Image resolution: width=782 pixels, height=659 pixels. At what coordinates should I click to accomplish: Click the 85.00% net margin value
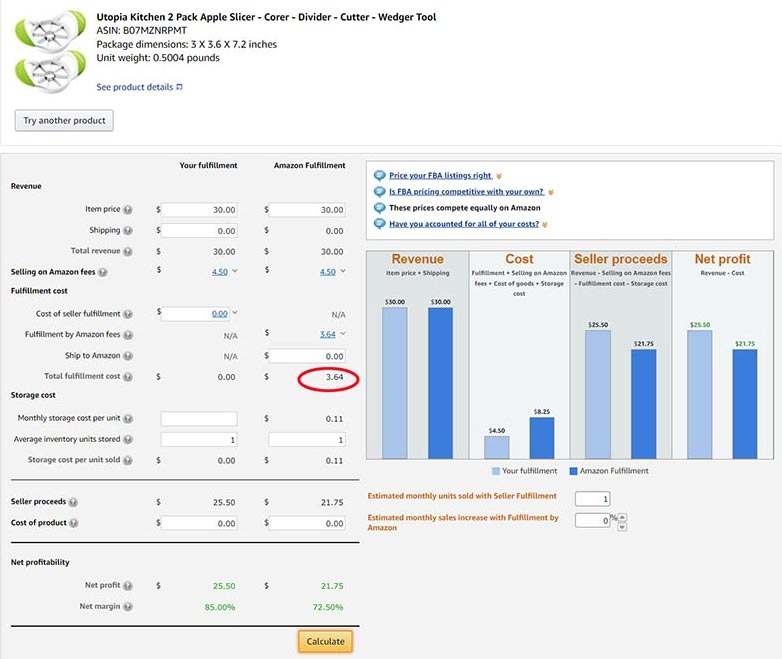219,607
